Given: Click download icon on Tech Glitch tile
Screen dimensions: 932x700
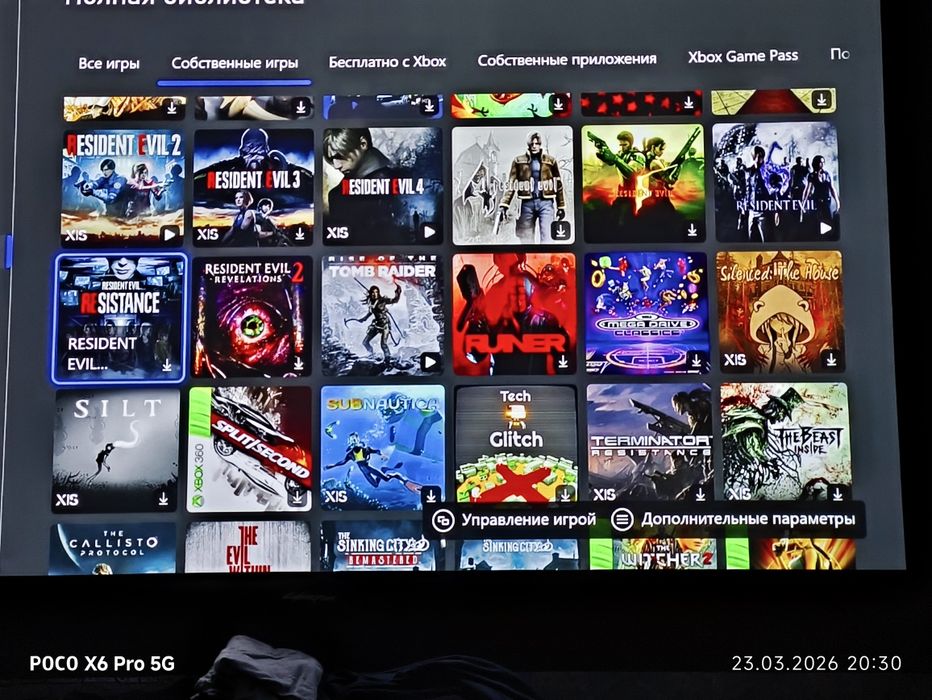Looking at the screenshot, I should point(565,493).
